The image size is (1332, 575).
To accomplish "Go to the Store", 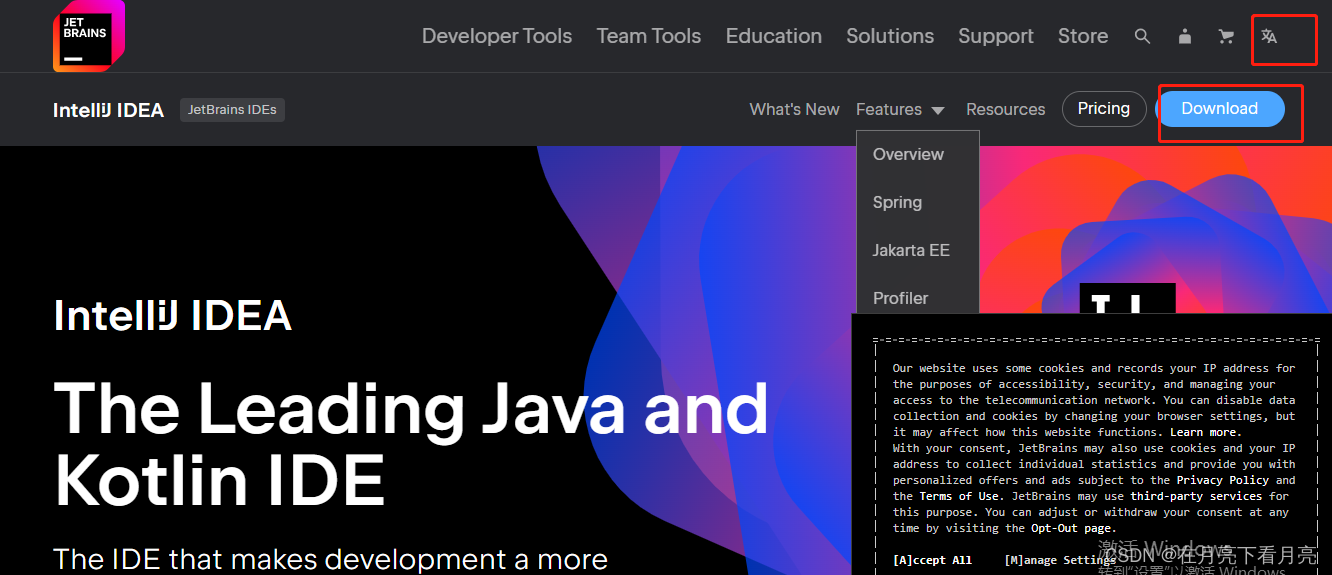I will point(1083,36).
